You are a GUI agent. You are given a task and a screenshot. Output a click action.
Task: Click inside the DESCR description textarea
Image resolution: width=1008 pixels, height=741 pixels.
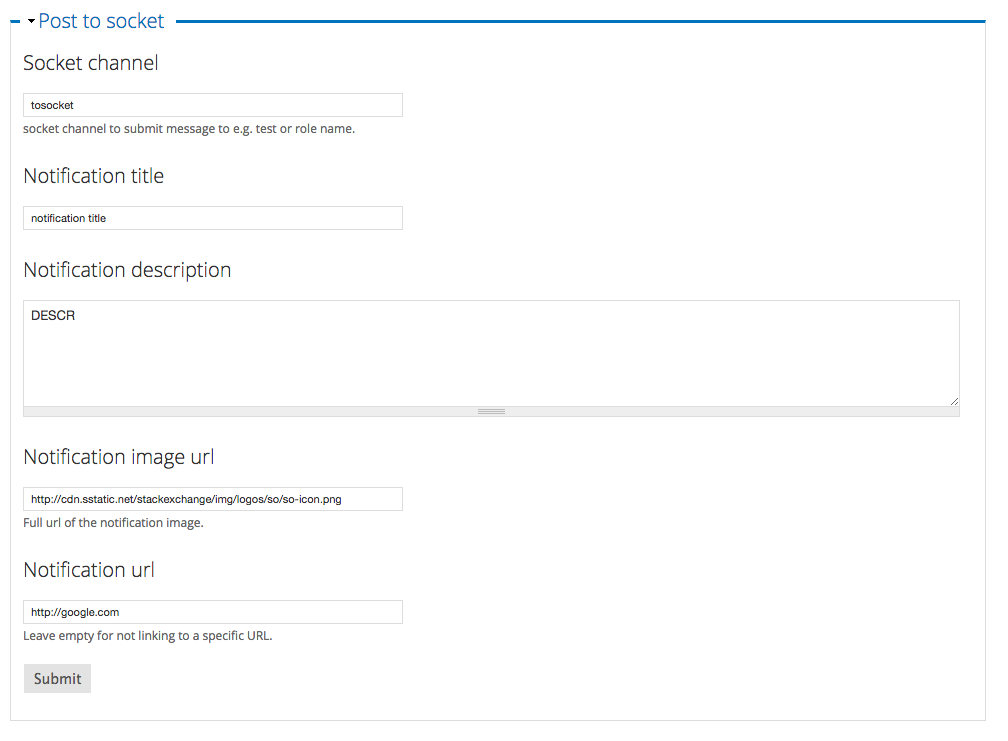490,350
